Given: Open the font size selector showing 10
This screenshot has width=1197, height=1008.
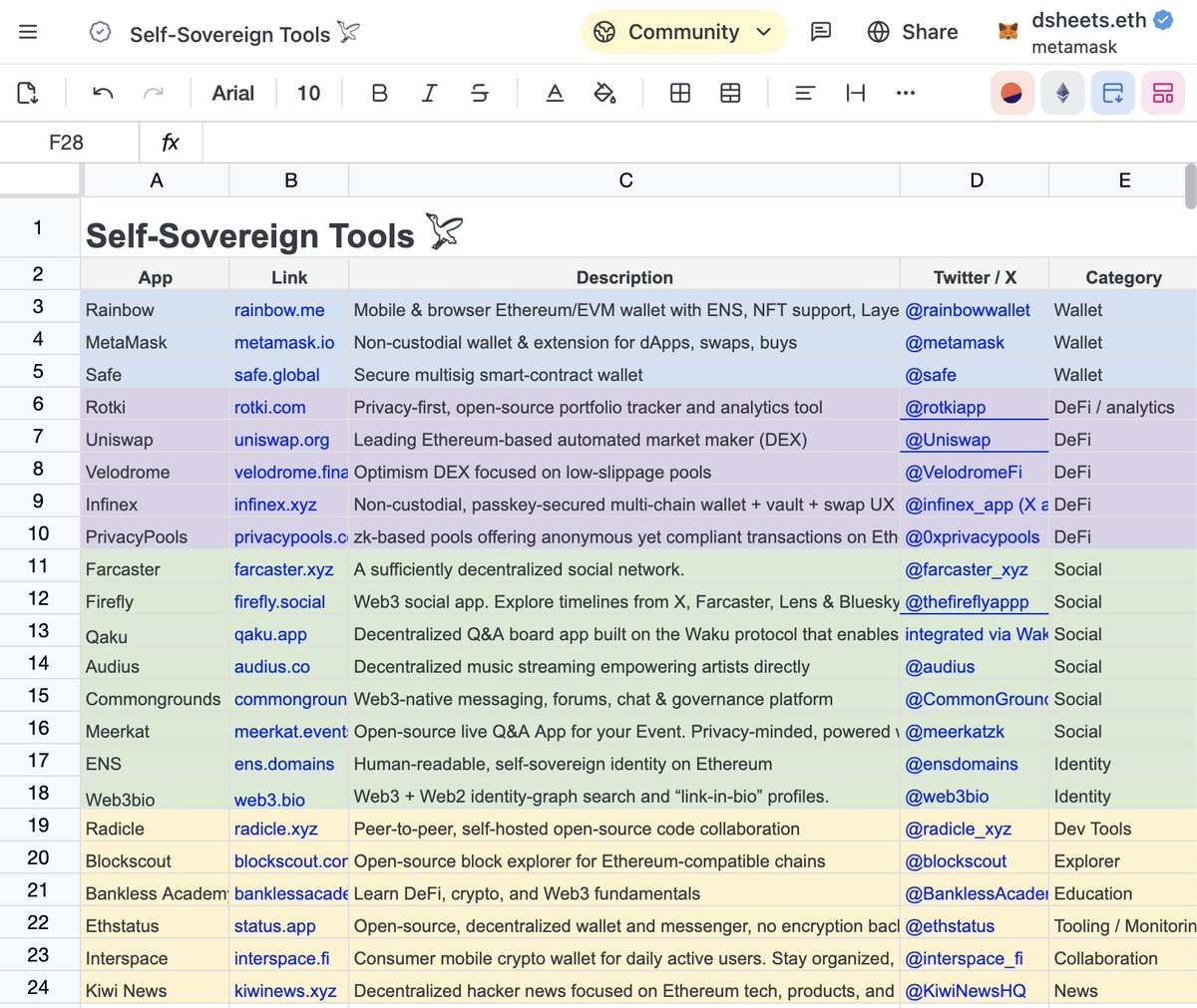Looking at the screenshot, I should click(308, 93).
